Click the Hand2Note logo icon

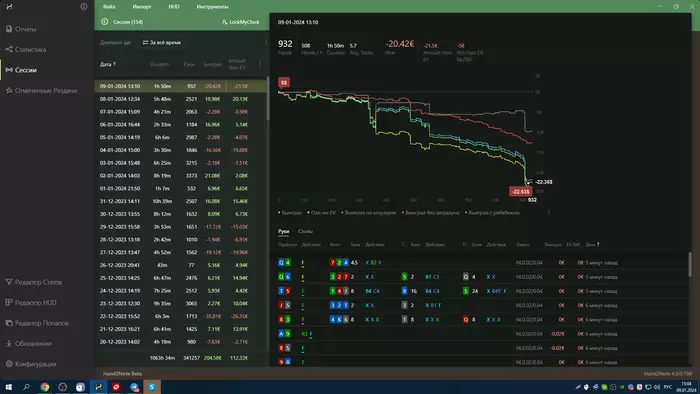coord(9,7)
